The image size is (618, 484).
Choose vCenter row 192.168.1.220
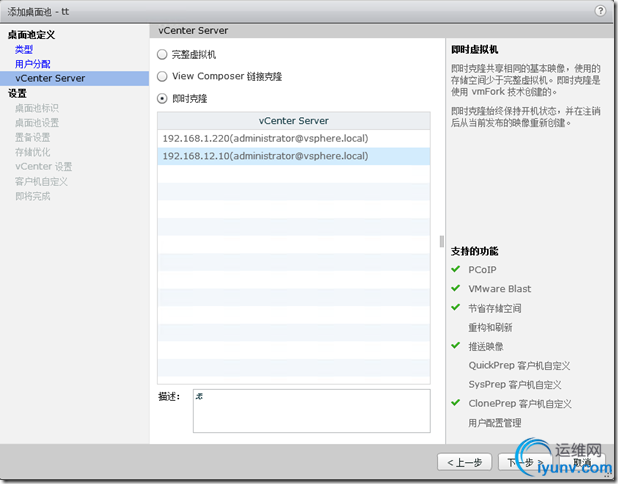point(294,139)
